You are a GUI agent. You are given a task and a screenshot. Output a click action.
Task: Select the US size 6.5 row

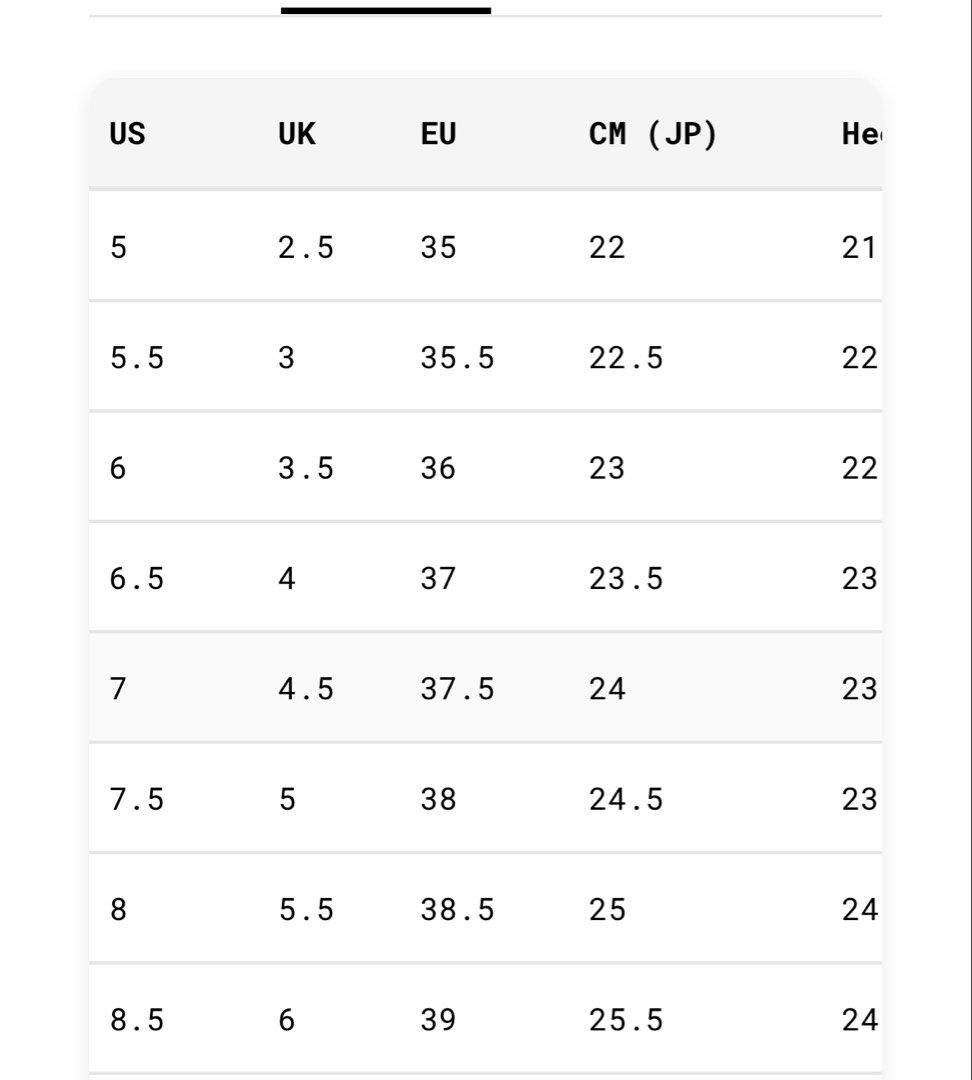tap(486, 577)
